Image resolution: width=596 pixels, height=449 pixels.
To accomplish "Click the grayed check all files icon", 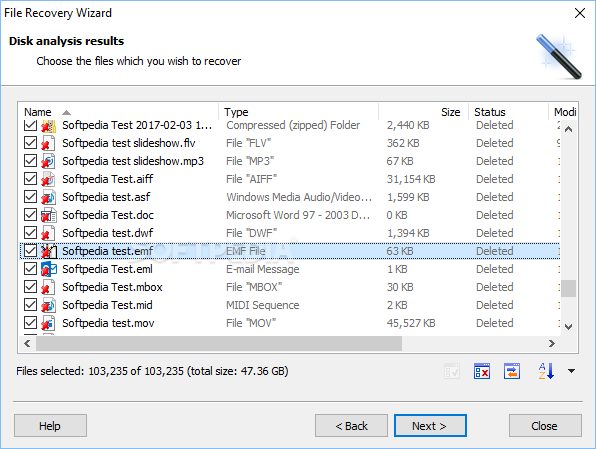I will 452,371.
